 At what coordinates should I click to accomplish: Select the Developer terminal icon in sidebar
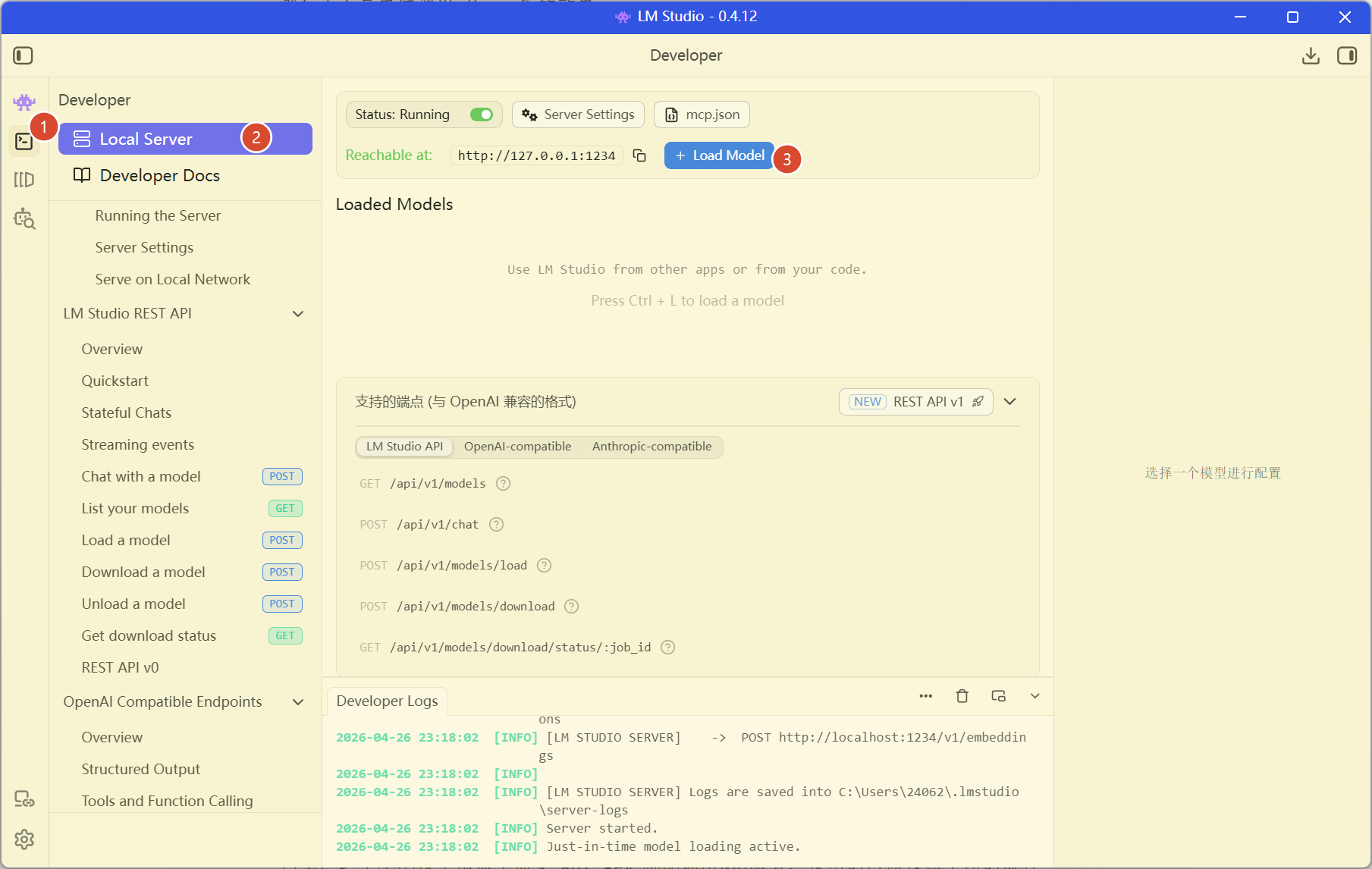(x=24, y=141)
